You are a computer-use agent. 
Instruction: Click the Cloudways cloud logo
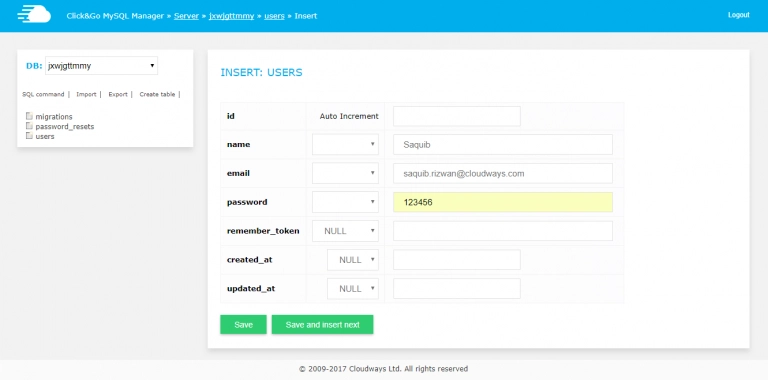tap(34, 15)
